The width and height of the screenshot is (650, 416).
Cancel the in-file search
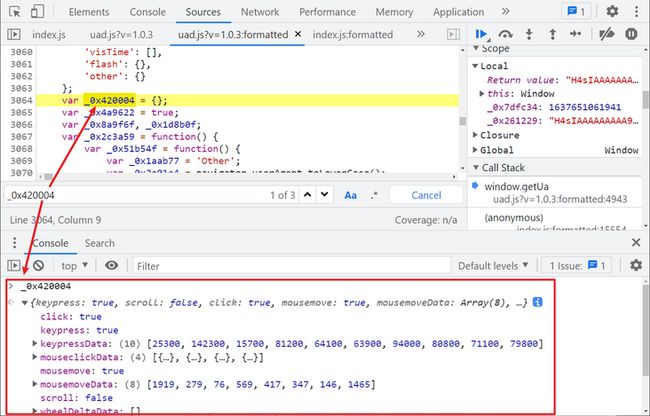point(426,195)
